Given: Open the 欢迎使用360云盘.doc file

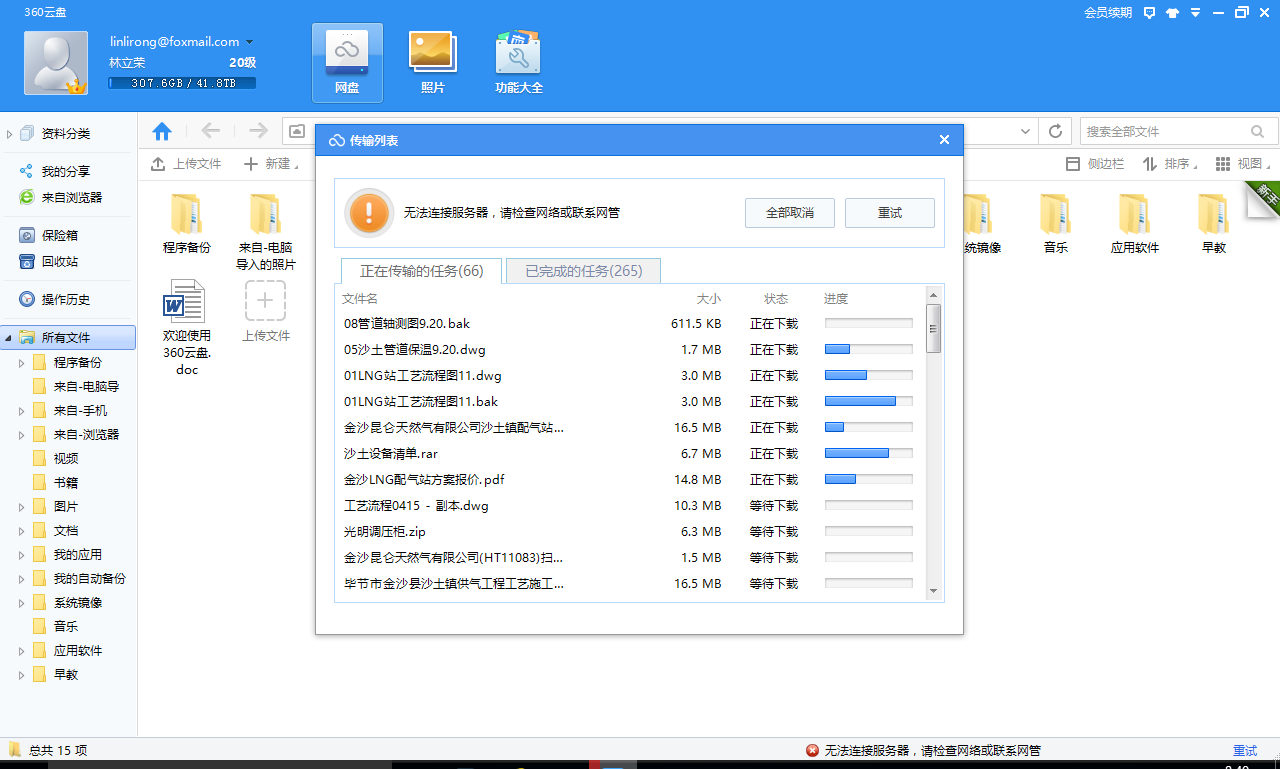Looking at the screenshot, I should click(186, 300).
